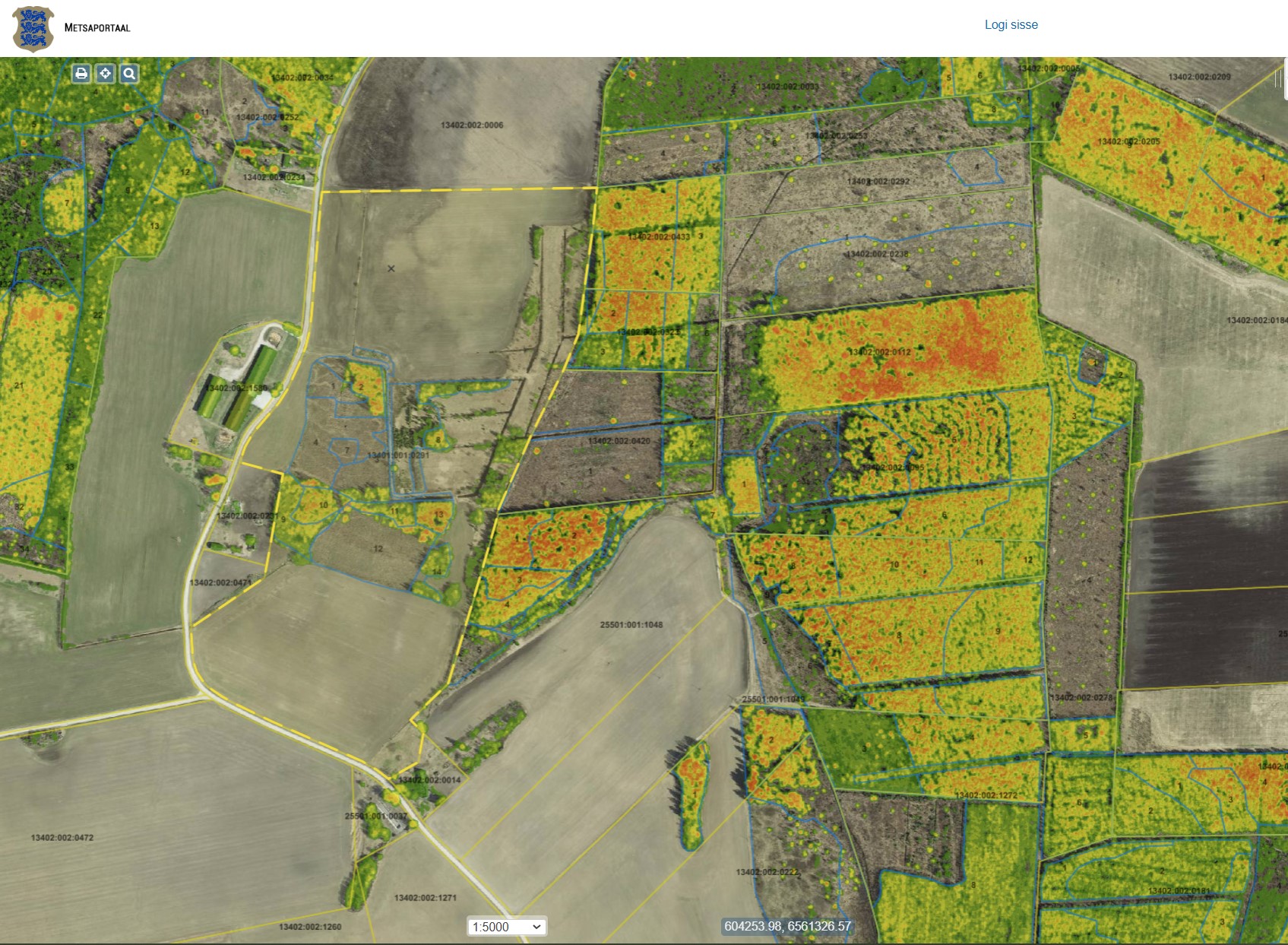The height and width of the screenshot is (945, 1288).
Task: Click the print map icon
Action: click(81, 74)
